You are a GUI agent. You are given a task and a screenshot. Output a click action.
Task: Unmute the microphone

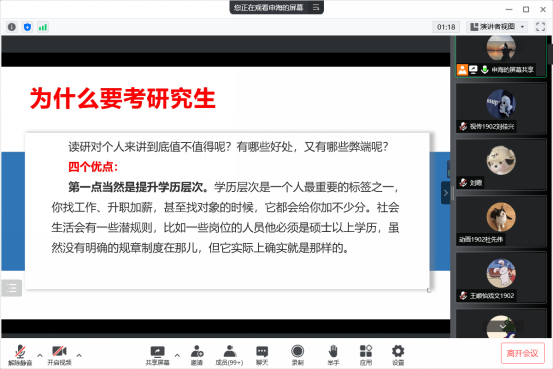tap(20, 355)
